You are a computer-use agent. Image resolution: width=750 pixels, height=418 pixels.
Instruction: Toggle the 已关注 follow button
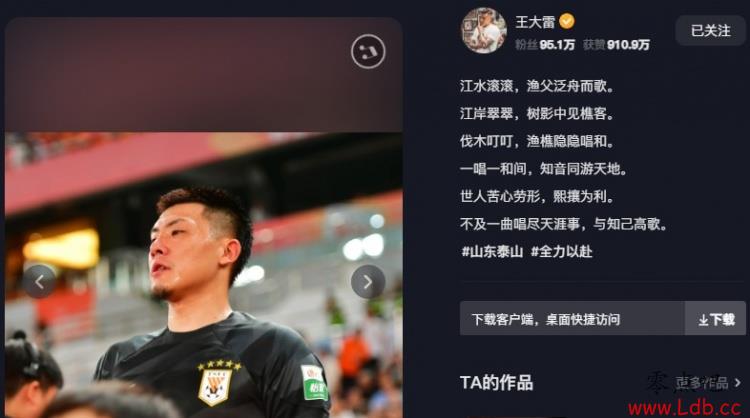pos(710,31)
